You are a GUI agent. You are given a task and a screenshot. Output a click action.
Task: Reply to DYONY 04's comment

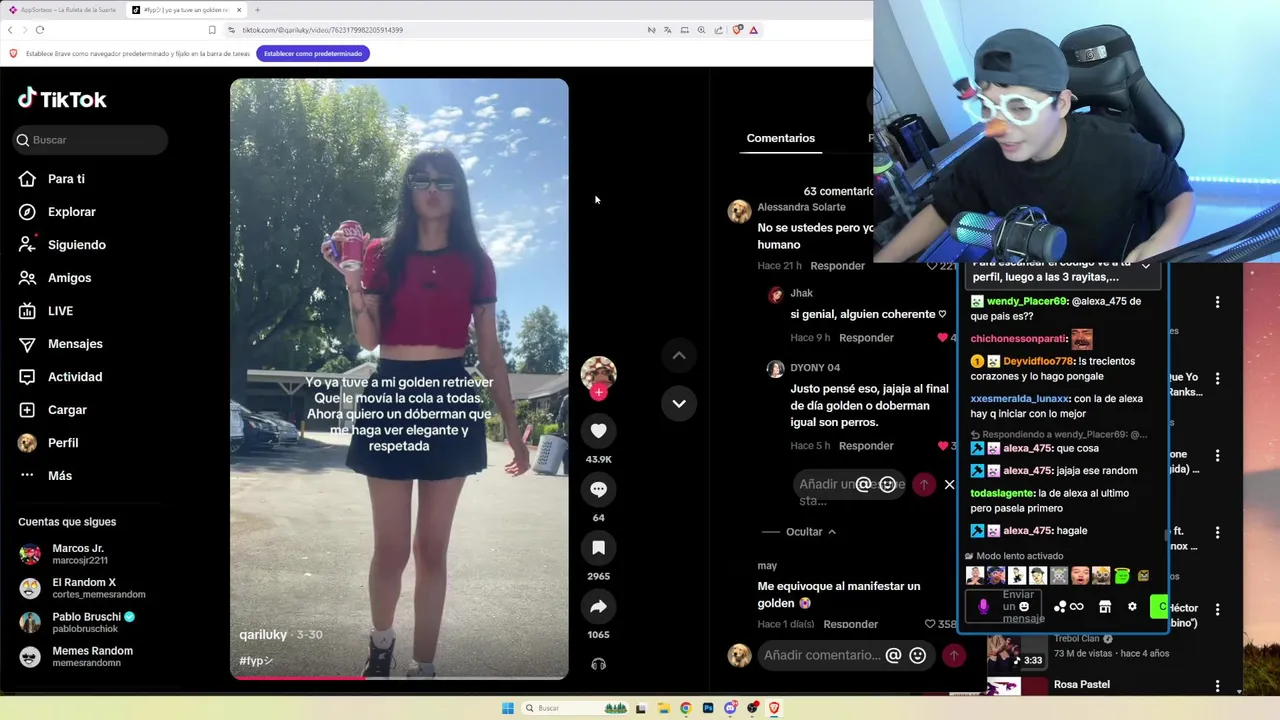866,446
